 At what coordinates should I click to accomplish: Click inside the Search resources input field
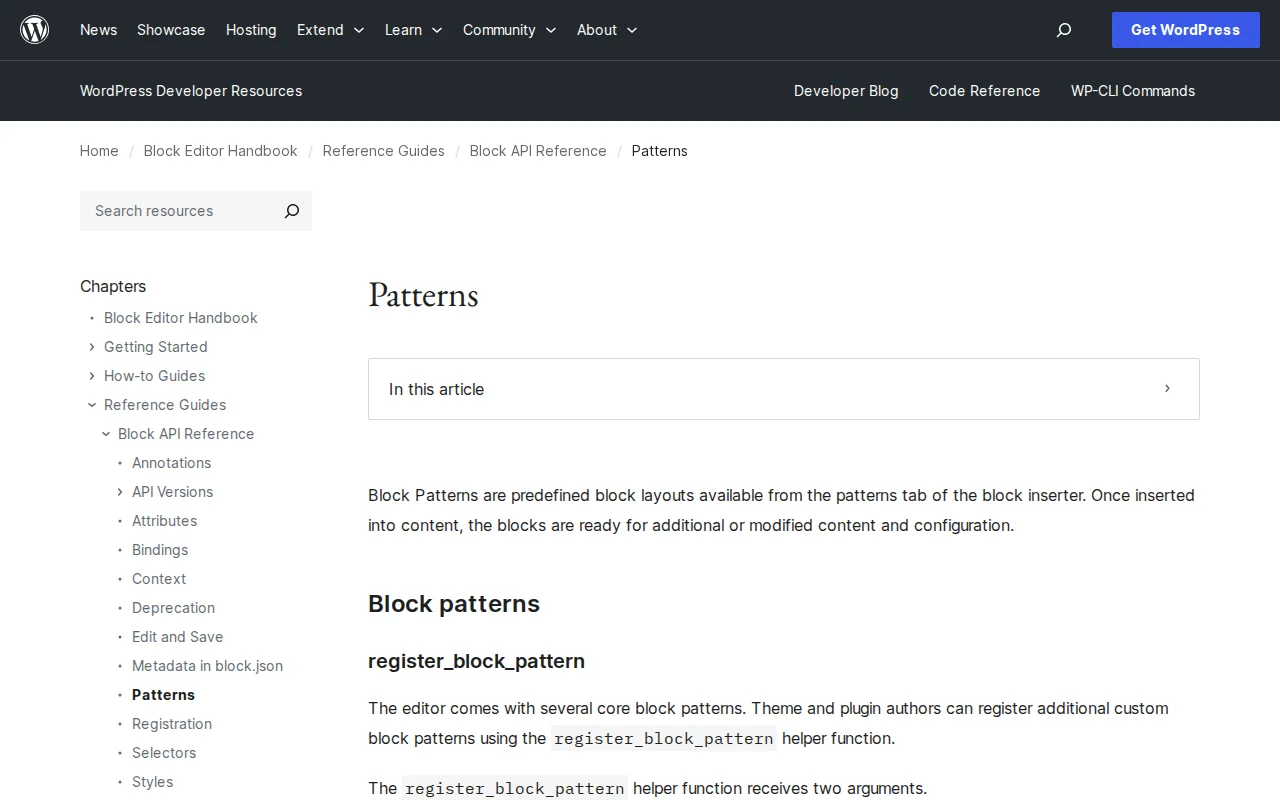coord(170,211)
